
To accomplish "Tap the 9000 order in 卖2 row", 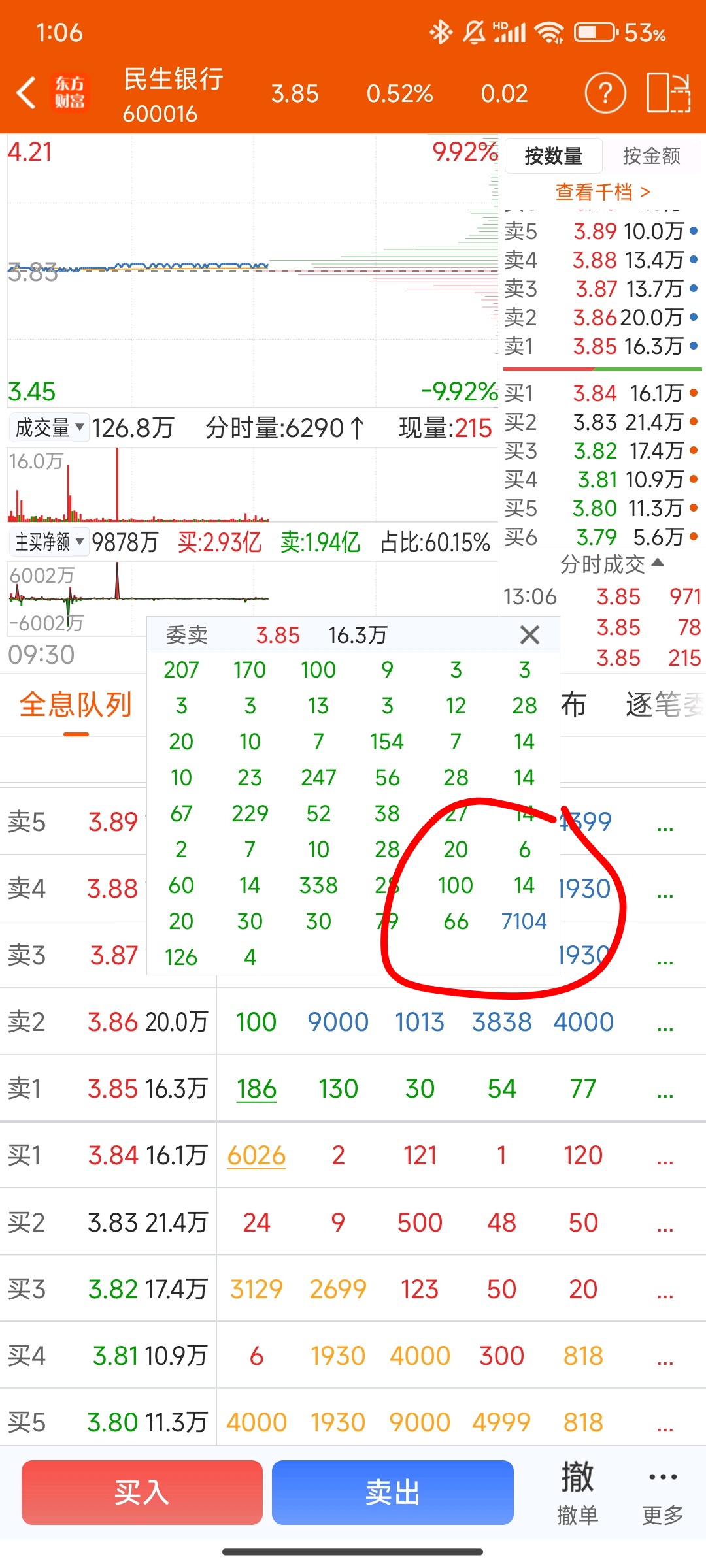I will click(x=338, y=1022).
